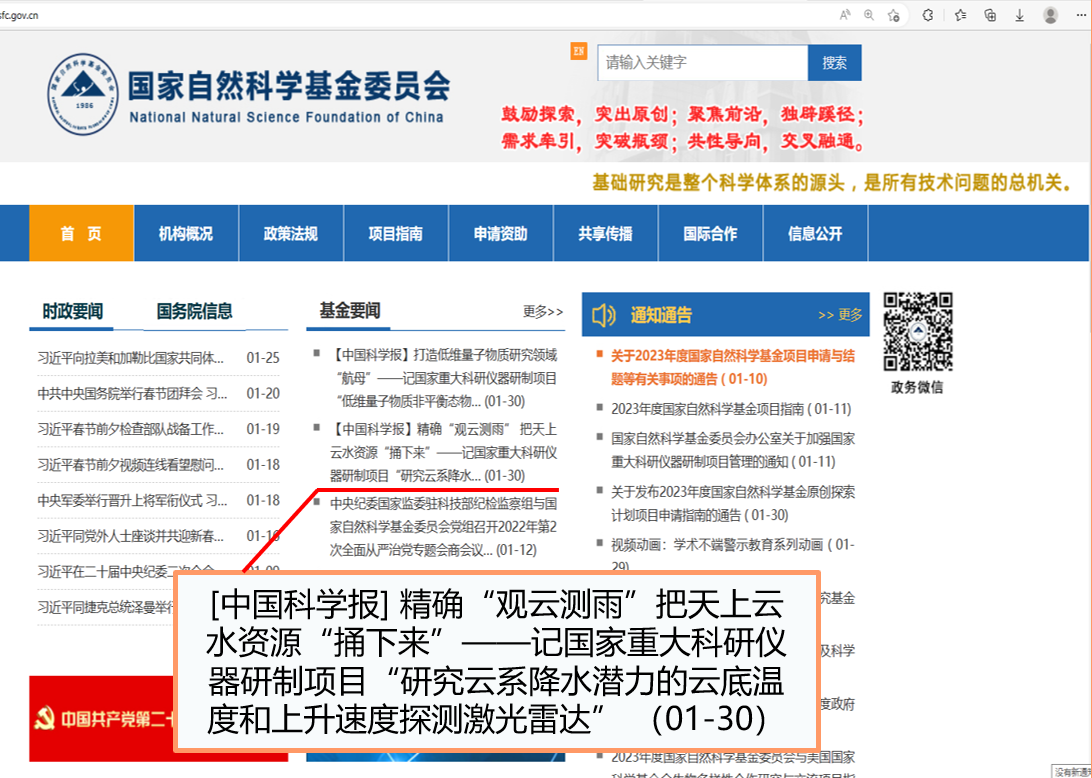Click the 政务微信 QR code image
Screen dimensions: 1092x778
(x=917, y=332)
